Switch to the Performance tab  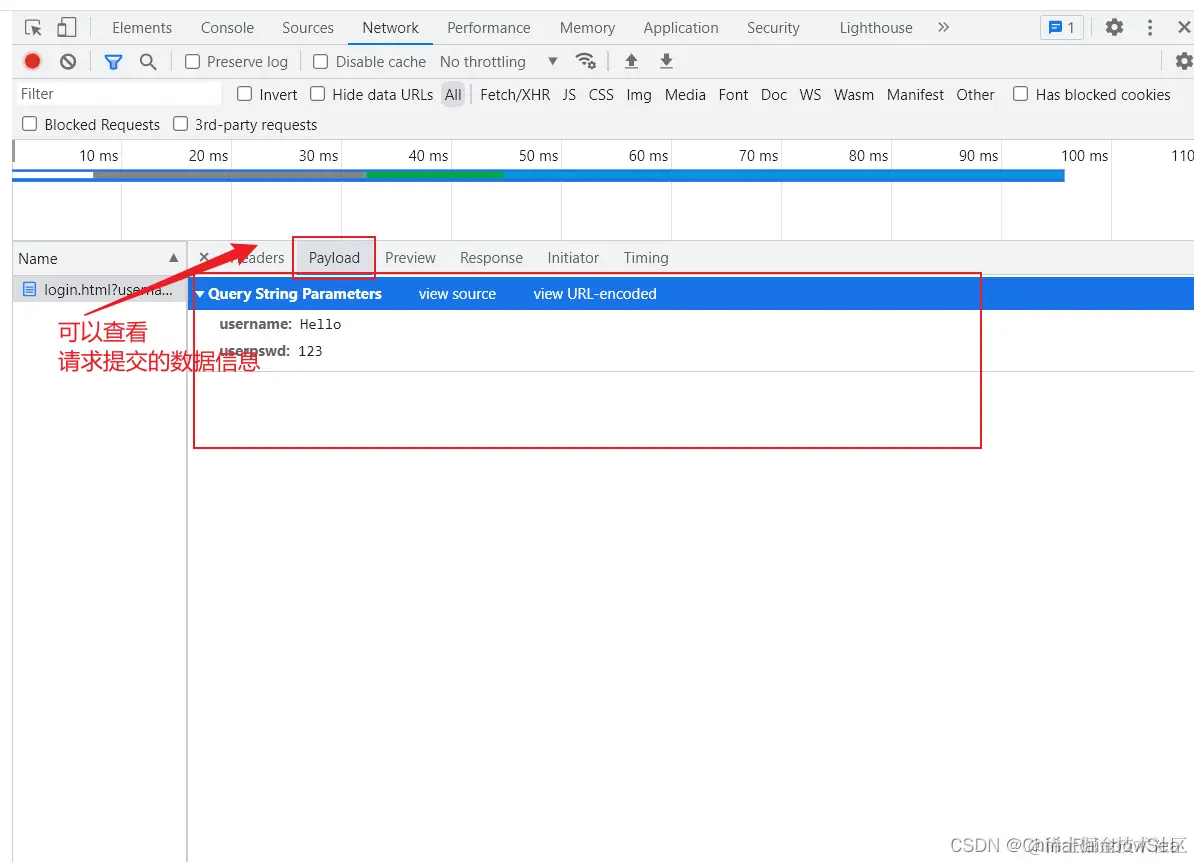[x=488, y=28]
